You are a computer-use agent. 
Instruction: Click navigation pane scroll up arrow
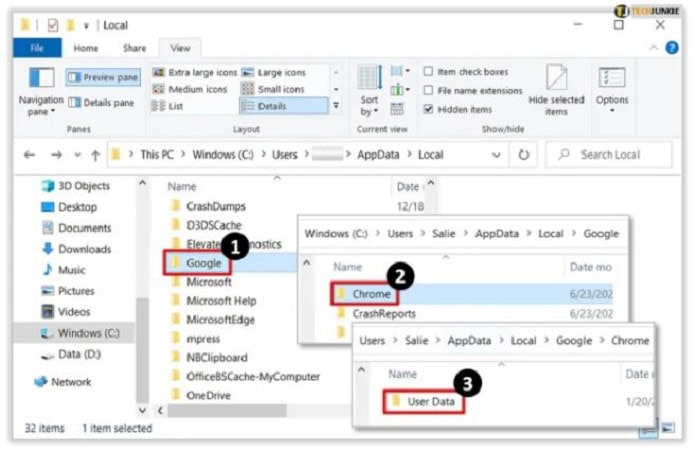142,183
